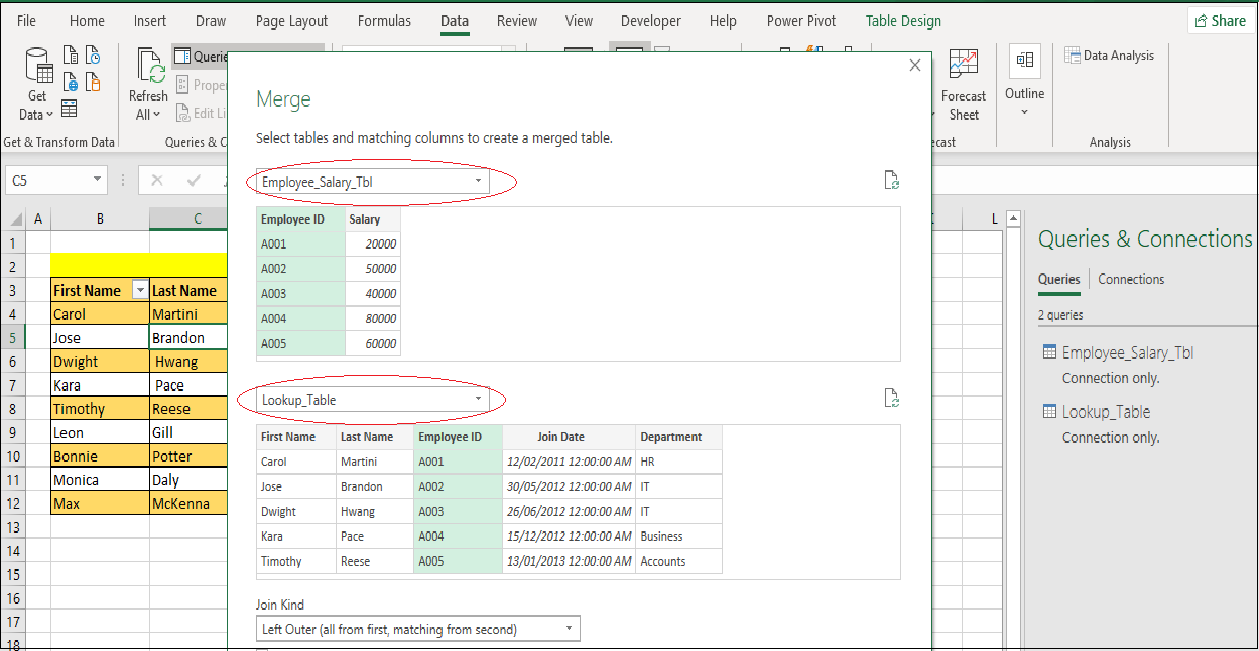This screenshot has height=651, width=1259.
Task: Launch Data Analysis from the Analysis group
Action: 1110,55
